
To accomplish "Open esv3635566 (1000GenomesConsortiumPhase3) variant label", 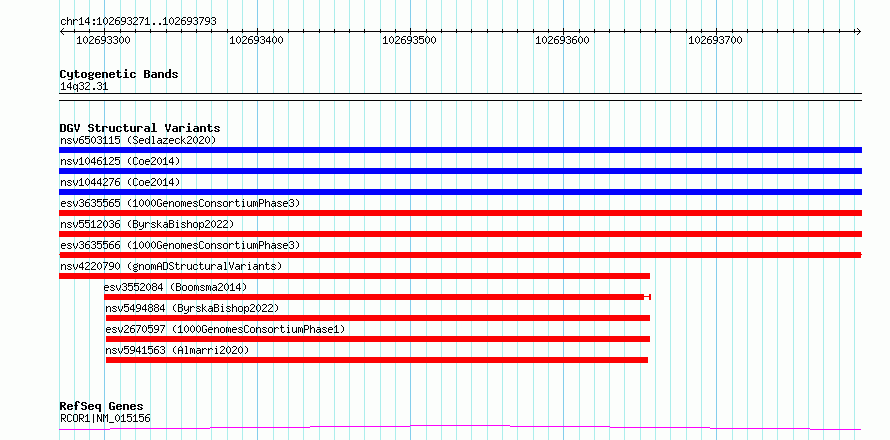I will tap(180, 245).
